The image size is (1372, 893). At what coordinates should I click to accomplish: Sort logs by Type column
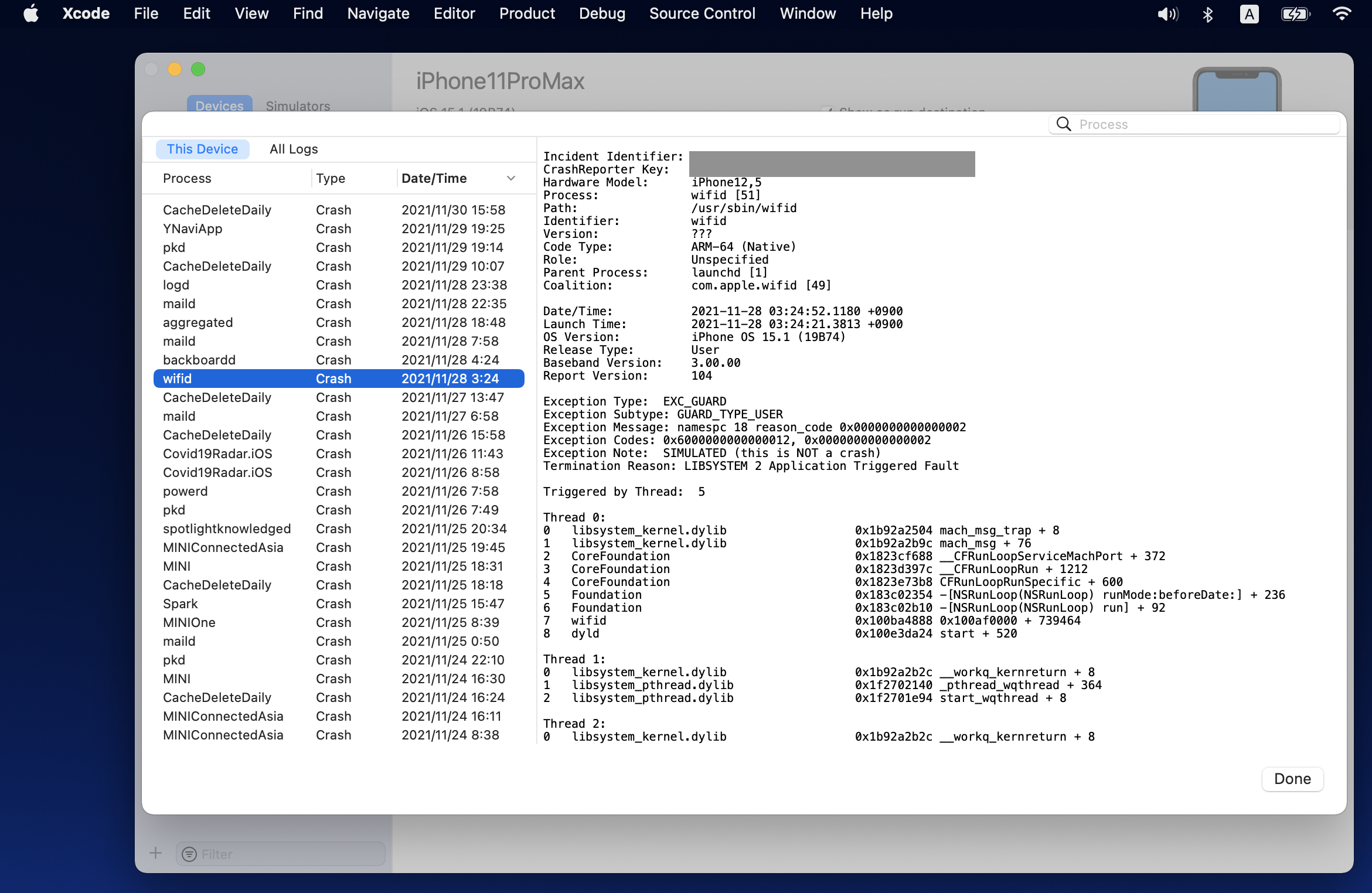pos(331,178)
